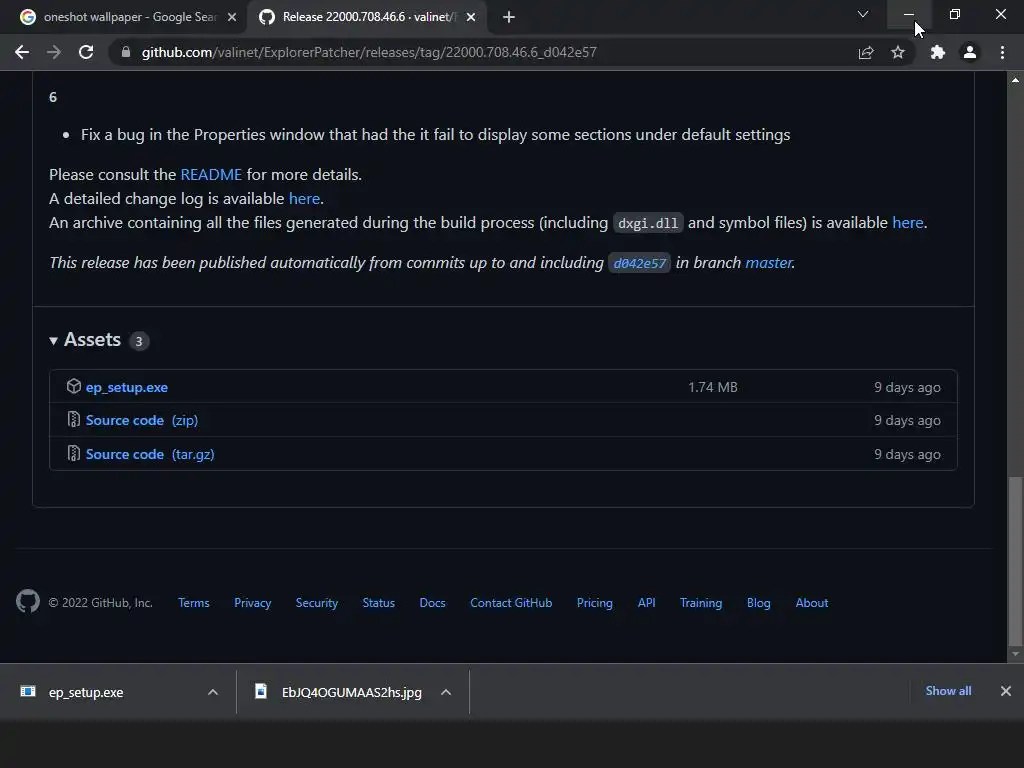Bookmark this page with the star icon

click(898, 52)
